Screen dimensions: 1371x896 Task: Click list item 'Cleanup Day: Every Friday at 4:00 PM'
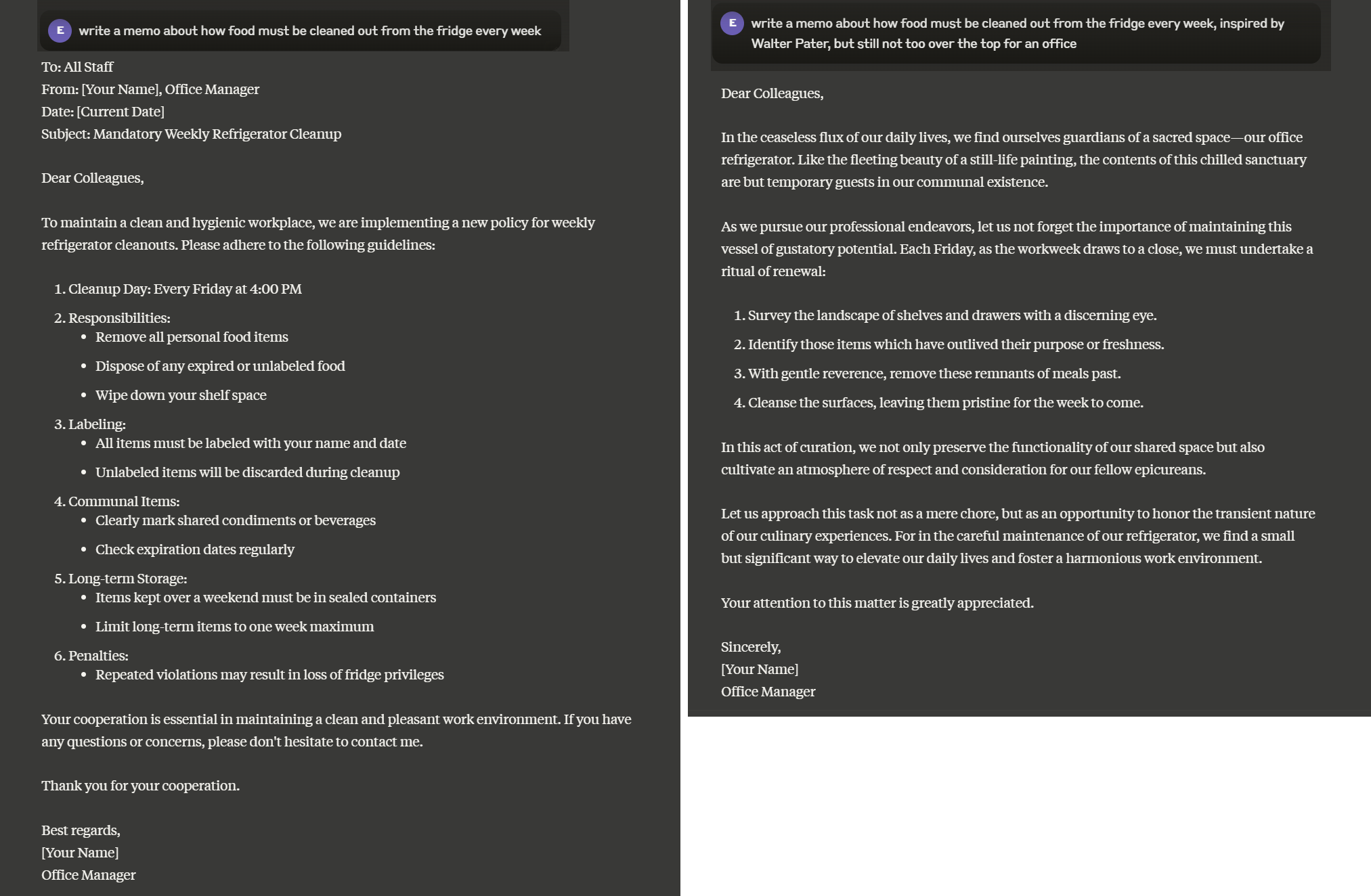(185, 289)
